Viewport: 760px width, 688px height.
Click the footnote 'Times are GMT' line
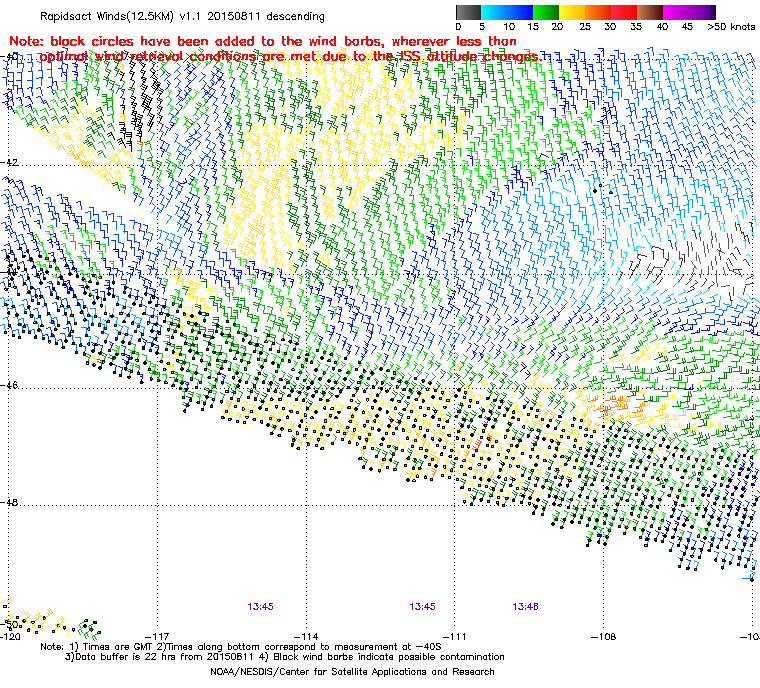click(x=241, y=647)
